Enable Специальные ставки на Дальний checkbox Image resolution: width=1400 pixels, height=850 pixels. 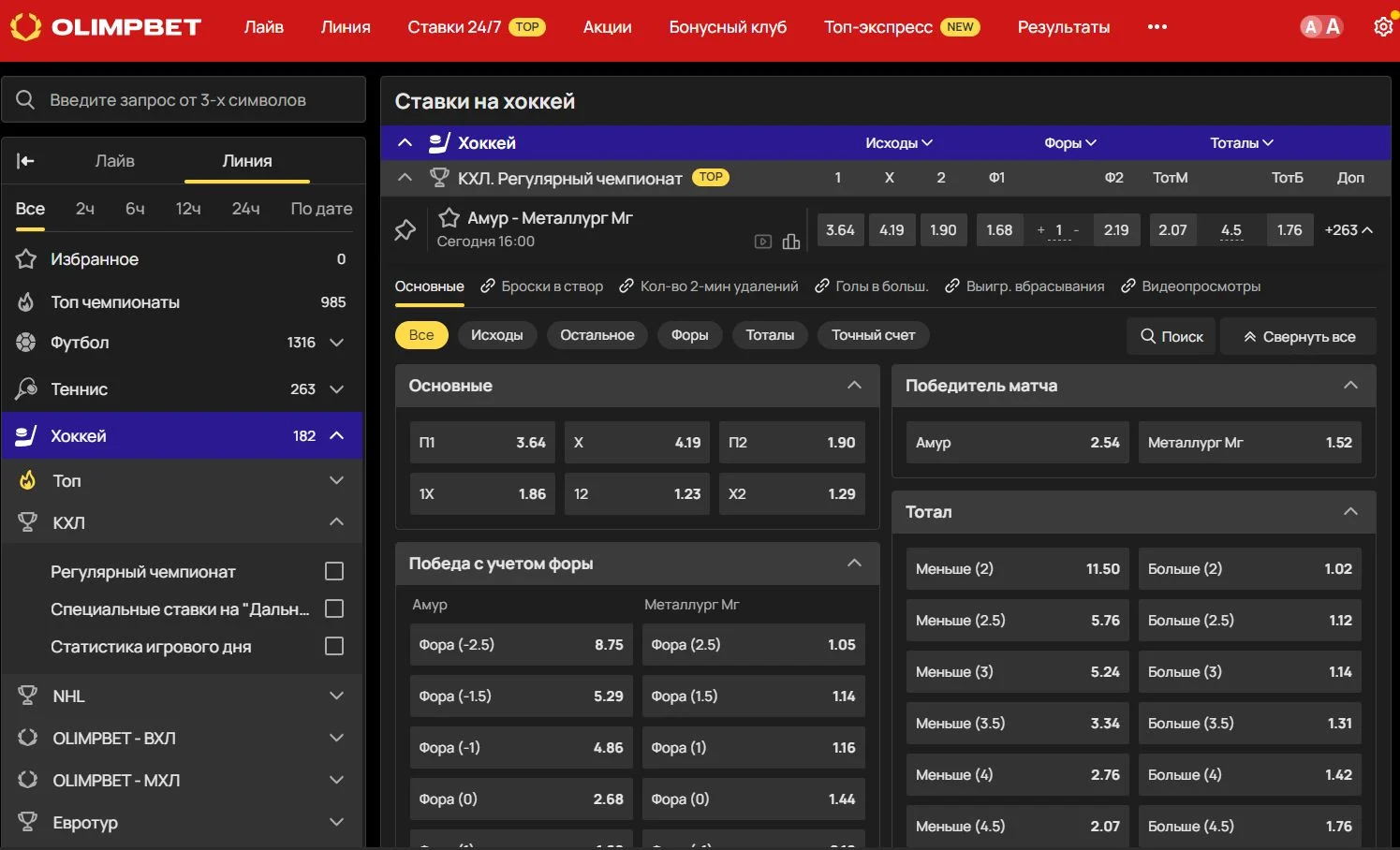click(x=333, y=608)
